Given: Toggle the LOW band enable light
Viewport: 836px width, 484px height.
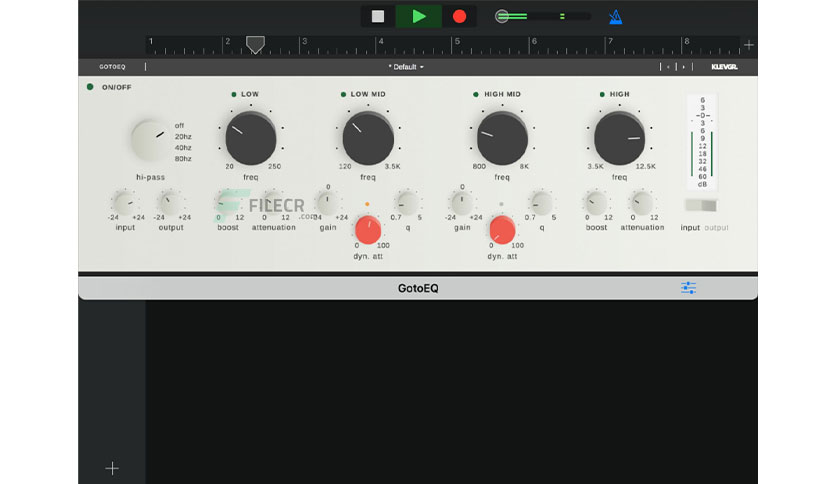Looking at the screenshot, I should [x=234, y=94].
